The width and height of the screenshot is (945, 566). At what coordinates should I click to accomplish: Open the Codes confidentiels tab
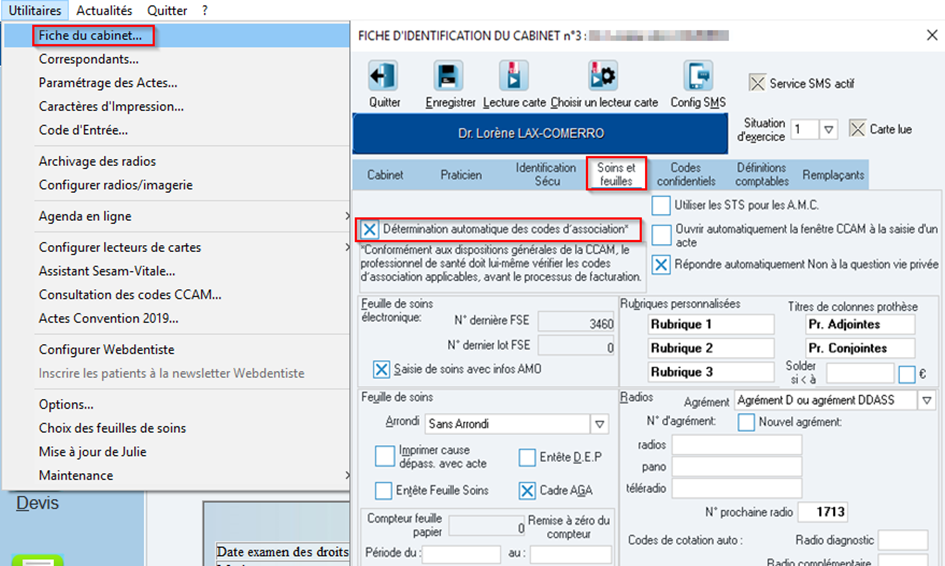coord(686,174)
